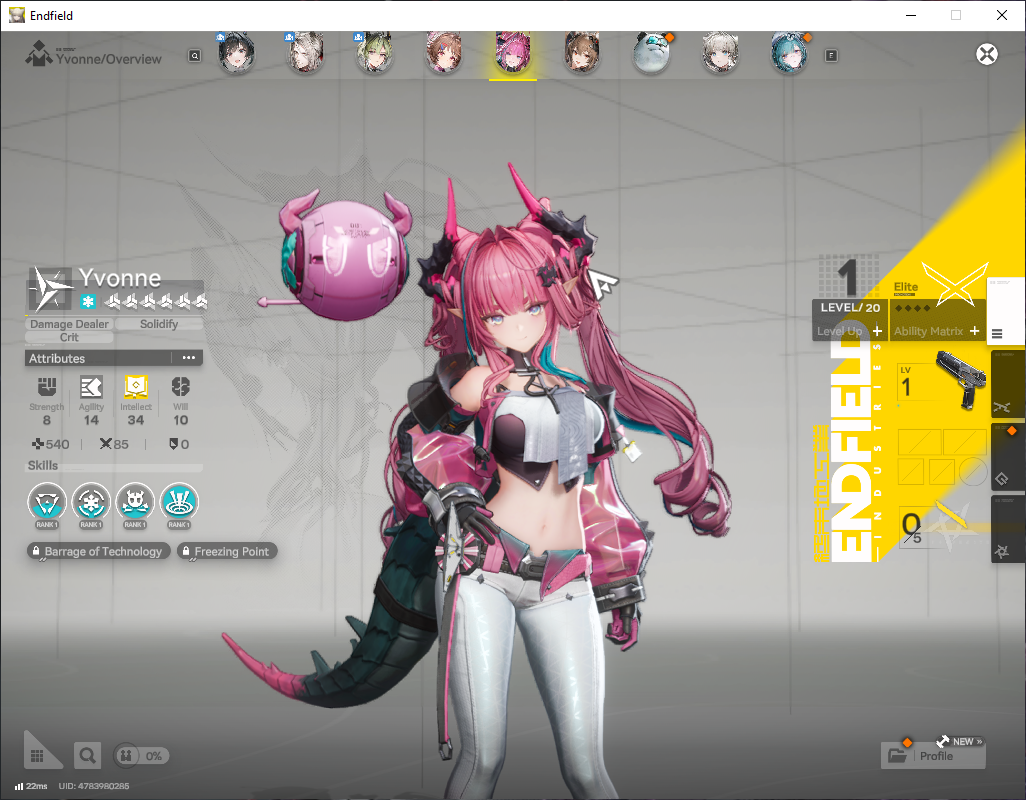This screenshot has height=800, width=1026.
Task: Click the empty circular gear slot
Action: click(972, 471)
